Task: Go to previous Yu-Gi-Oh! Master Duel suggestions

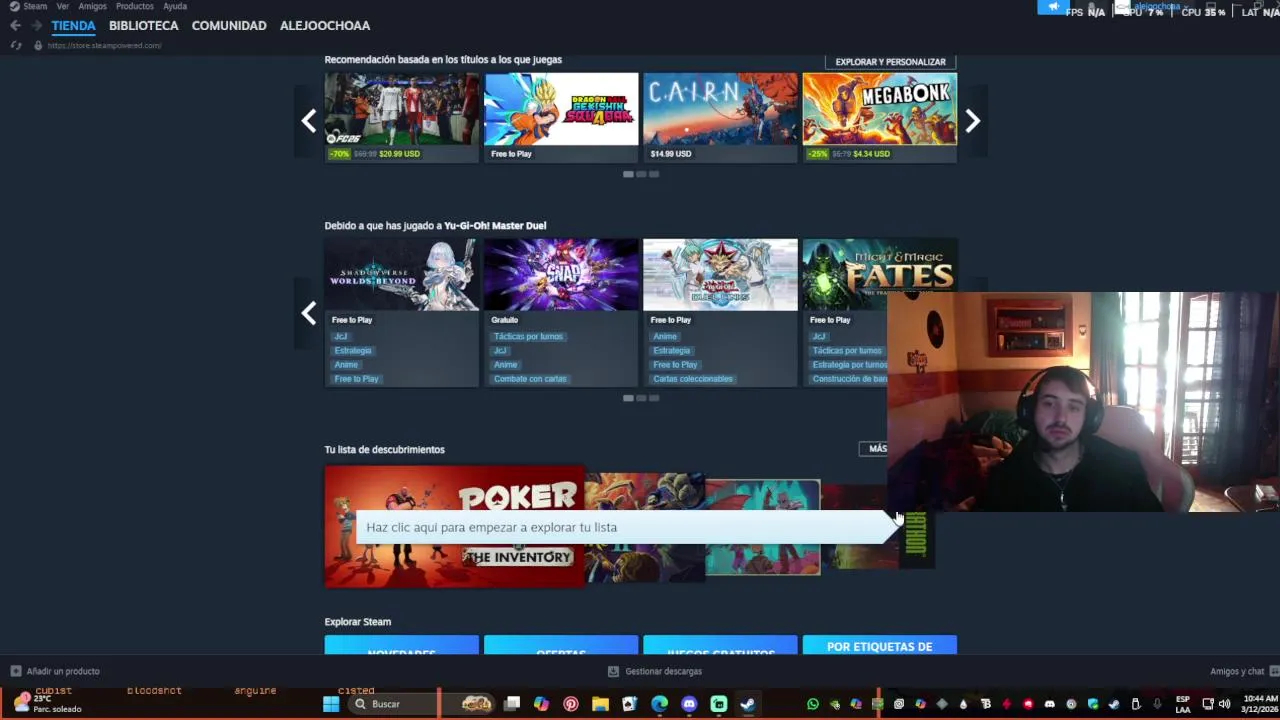Action: click(309, 313)
